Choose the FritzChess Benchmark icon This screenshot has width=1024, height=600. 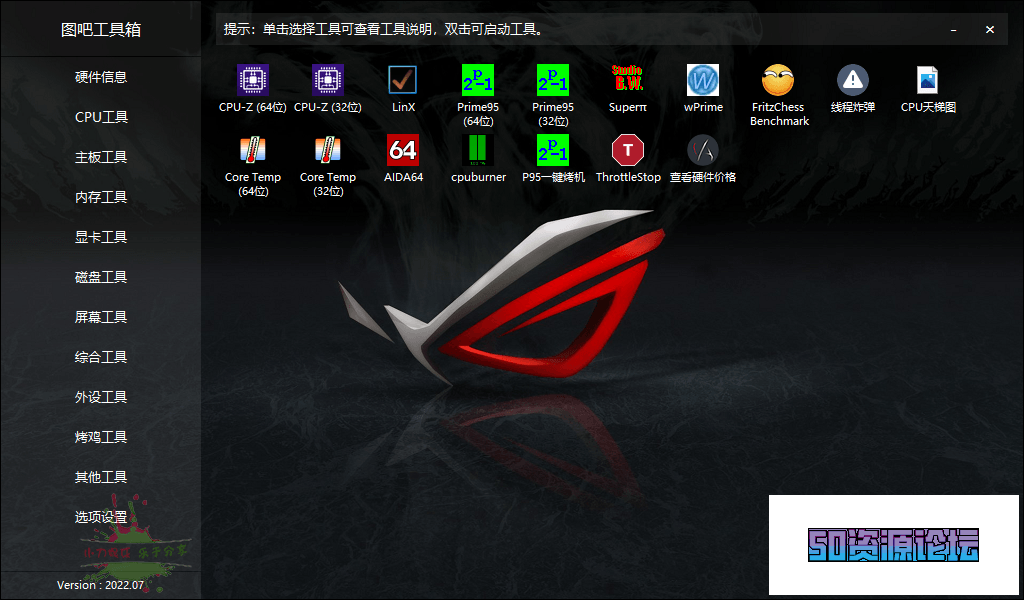[778, 80]
